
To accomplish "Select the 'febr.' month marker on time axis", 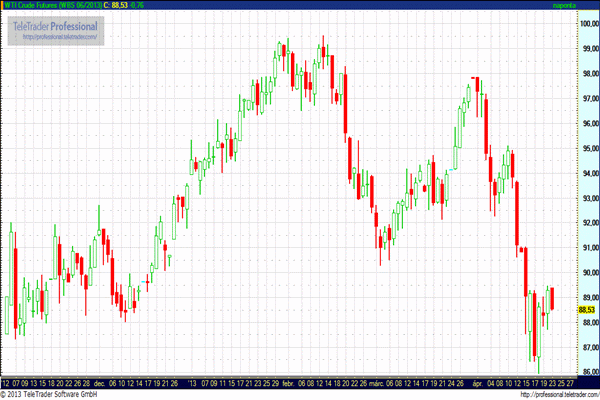I will (287, 382).
